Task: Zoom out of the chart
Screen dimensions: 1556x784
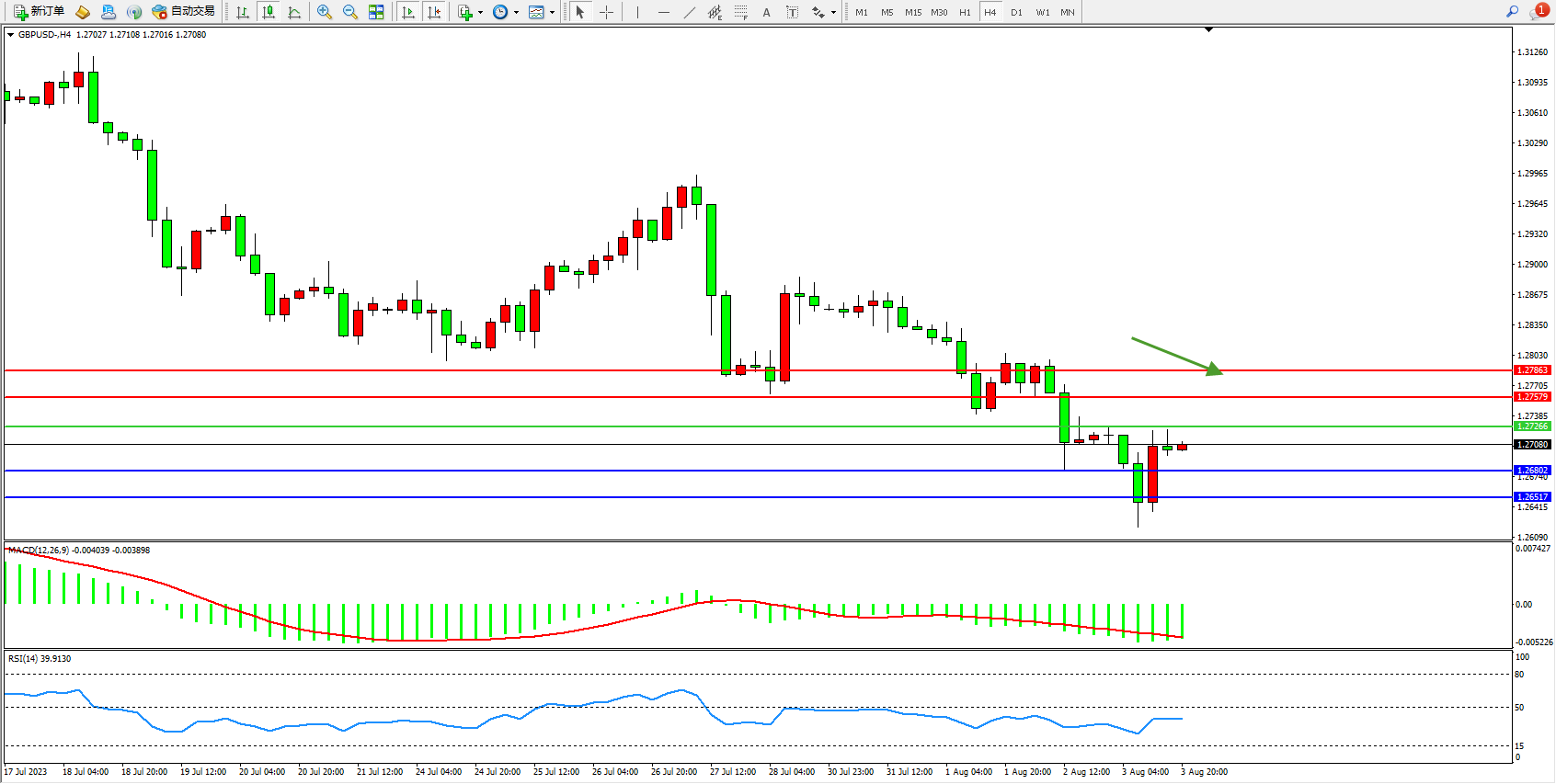Action: point(349,12)
